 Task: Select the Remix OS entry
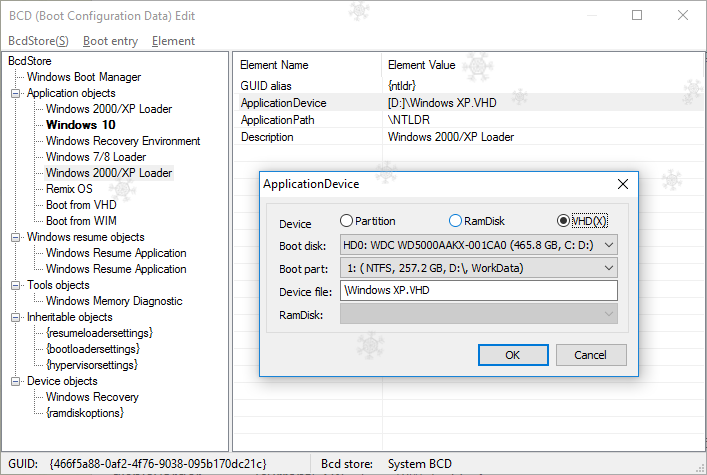pos(69,189)
